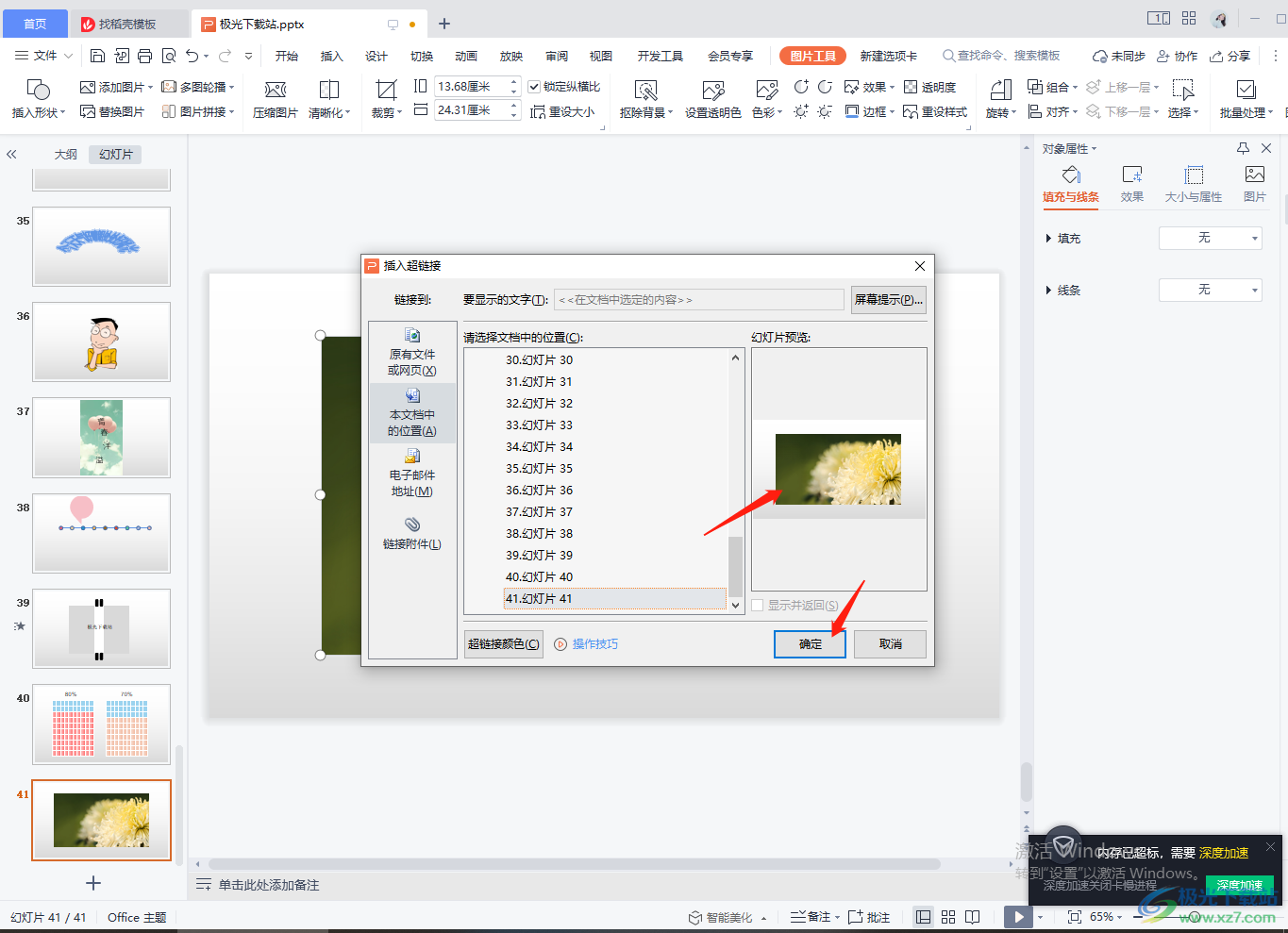This screenshot has width=1288, height=933.
Task: Click the horizontal scrollbar below slide canvas
Action: point(574,864)
